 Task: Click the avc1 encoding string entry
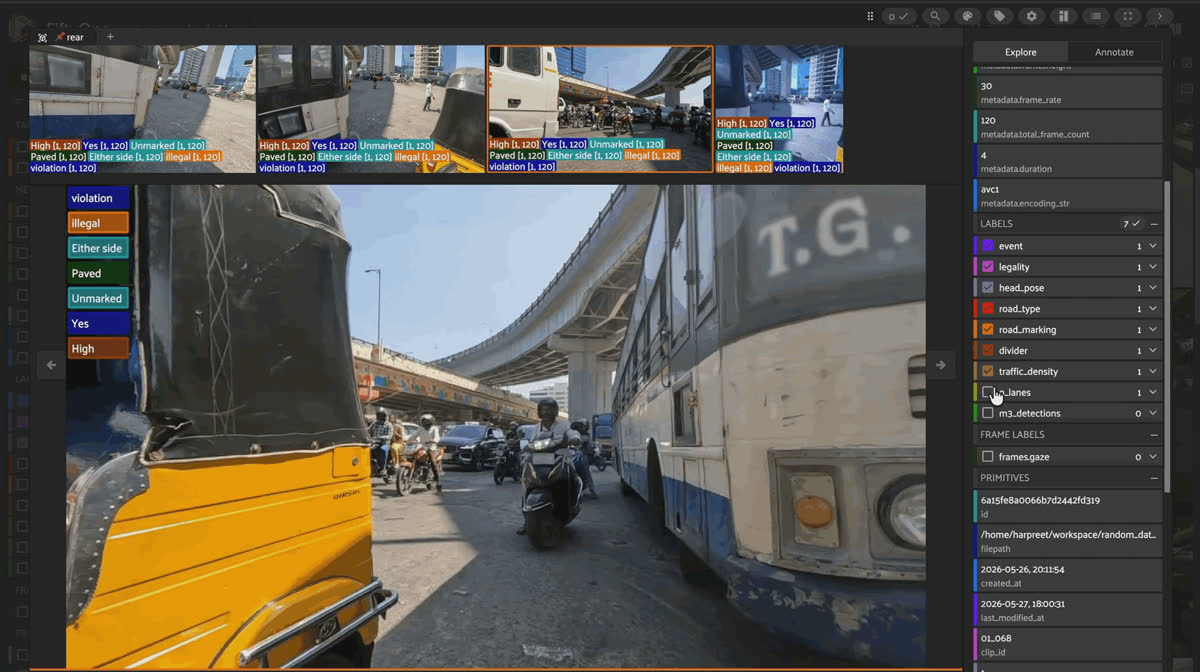coord(1067,195)
